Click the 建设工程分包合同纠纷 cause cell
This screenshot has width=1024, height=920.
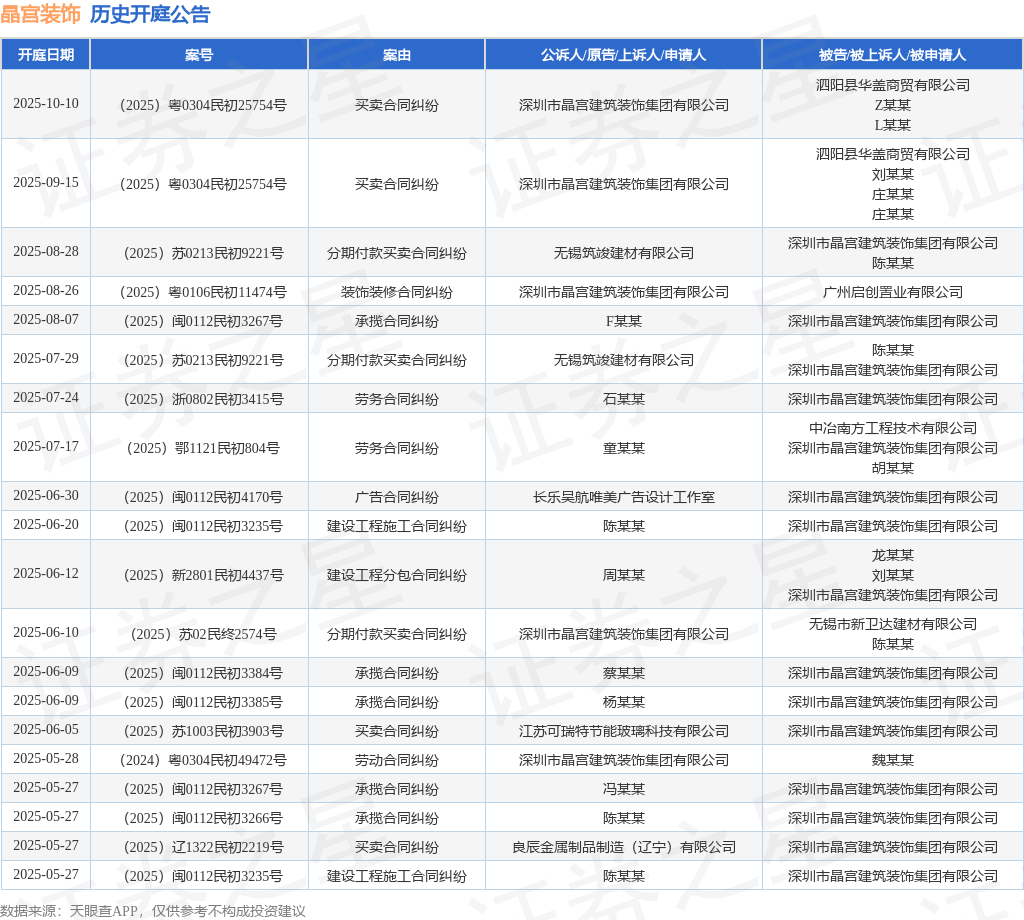(x=396, y=575)
